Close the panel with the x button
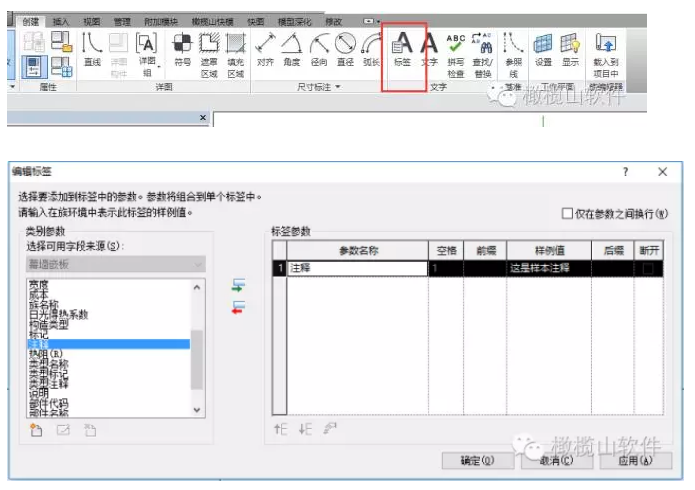The height and width of the screenshot is (490, 695). (203, 118)
